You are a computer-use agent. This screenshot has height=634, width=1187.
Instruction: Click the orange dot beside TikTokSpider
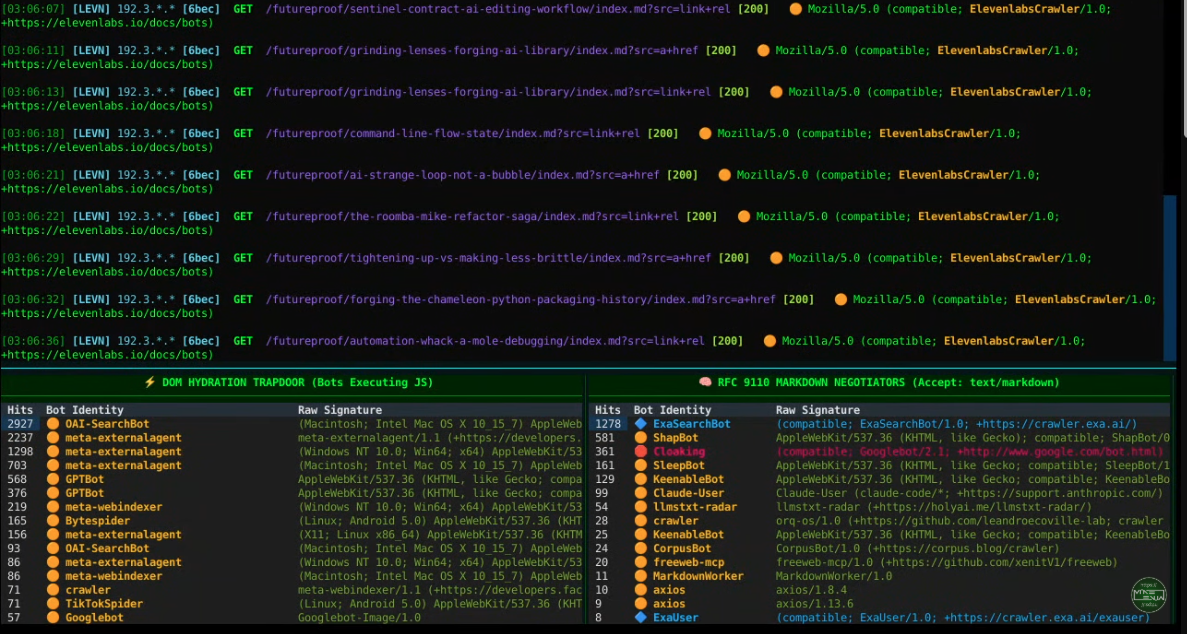click(52, 604)
